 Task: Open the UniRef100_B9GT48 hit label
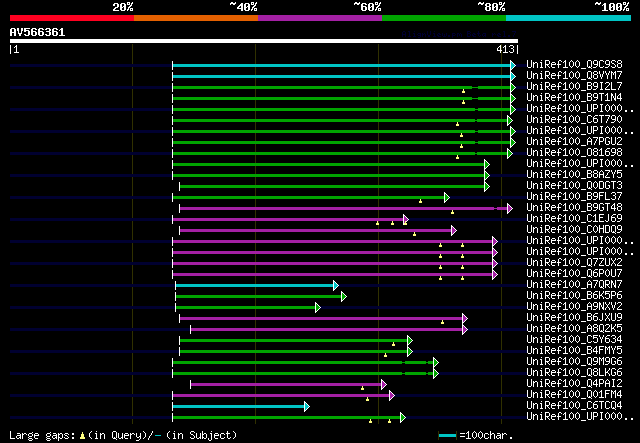[x=574, y=208]
